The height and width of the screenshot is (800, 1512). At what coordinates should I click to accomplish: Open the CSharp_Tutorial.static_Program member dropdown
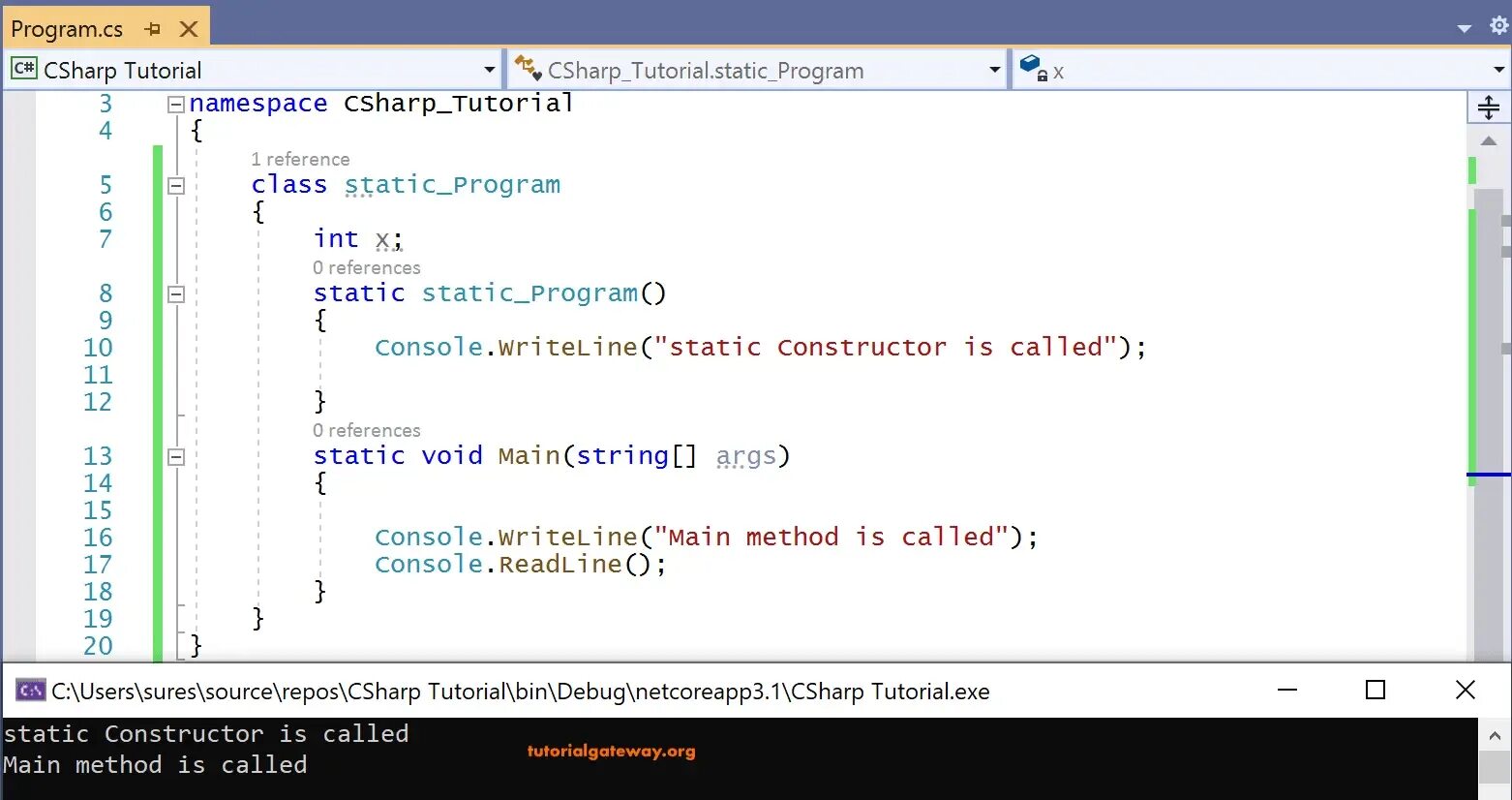(994, 69)
